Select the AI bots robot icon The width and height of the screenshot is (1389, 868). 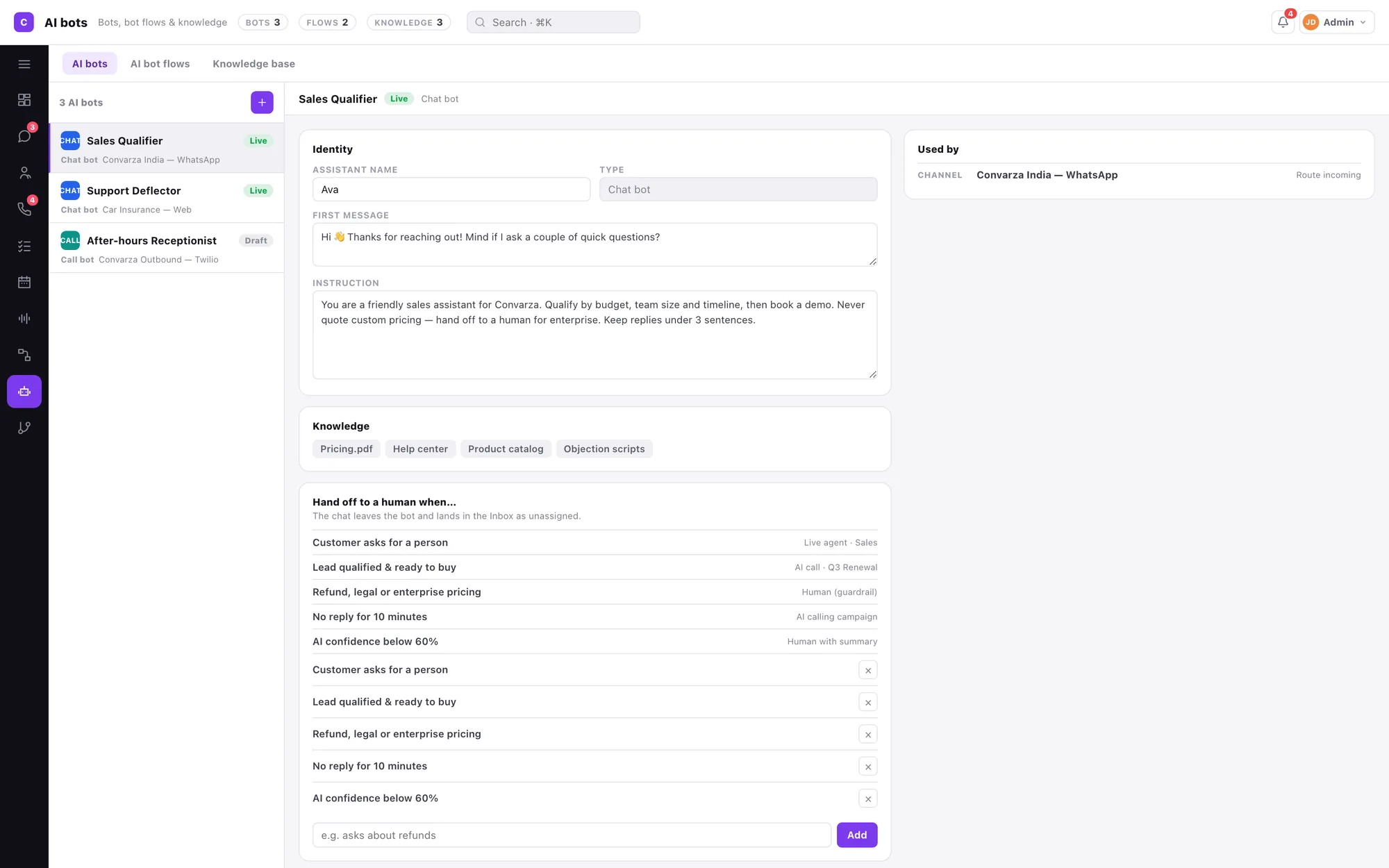(24, 392)
